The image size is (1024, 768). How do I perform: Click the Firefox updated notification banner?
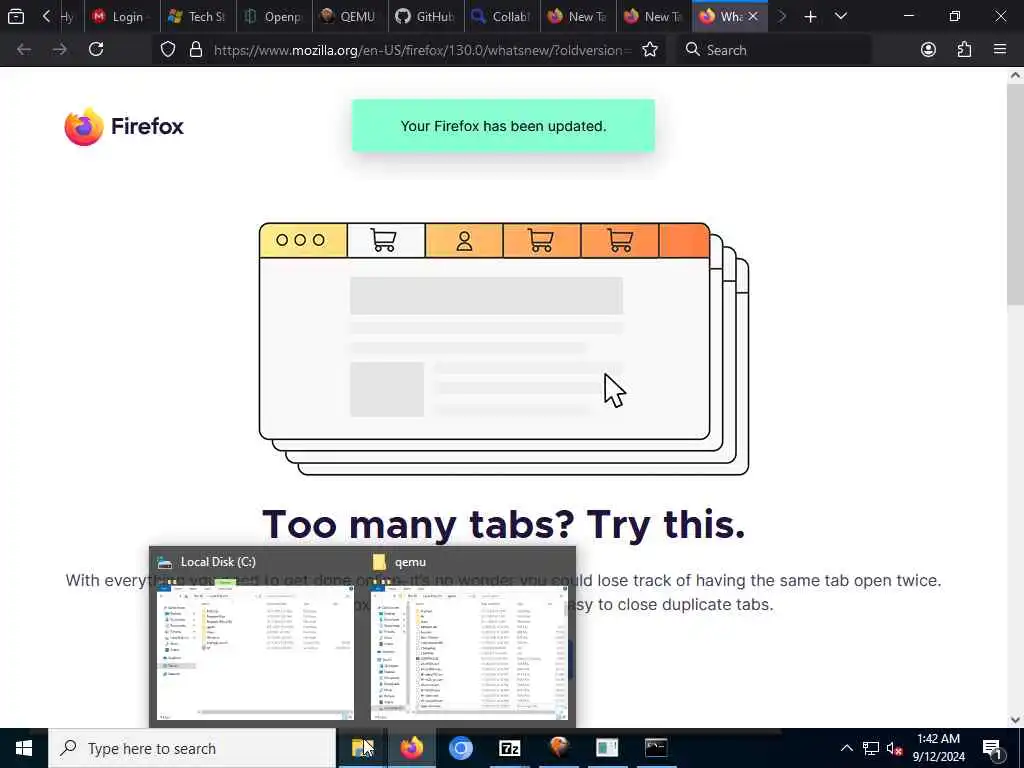coord(503,126)
